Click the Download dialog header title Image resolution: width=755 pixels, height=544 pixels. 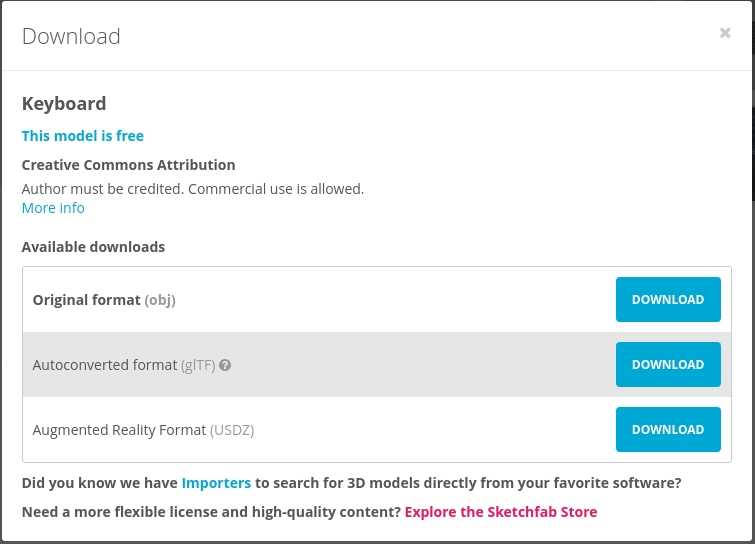(x=71, y=37)
